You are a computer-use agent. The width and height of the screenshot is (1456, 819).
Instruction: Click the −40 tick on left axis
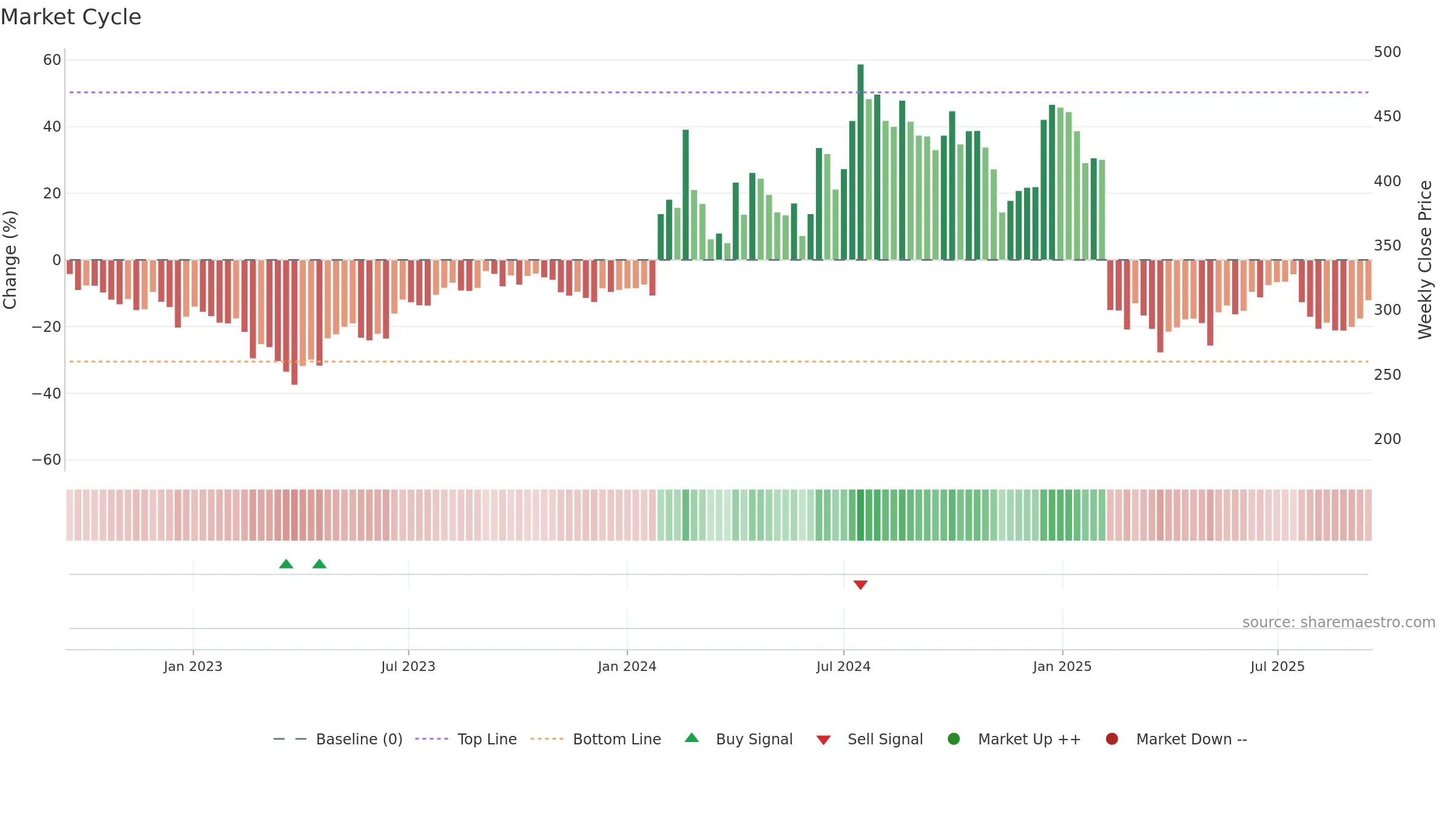47,394
